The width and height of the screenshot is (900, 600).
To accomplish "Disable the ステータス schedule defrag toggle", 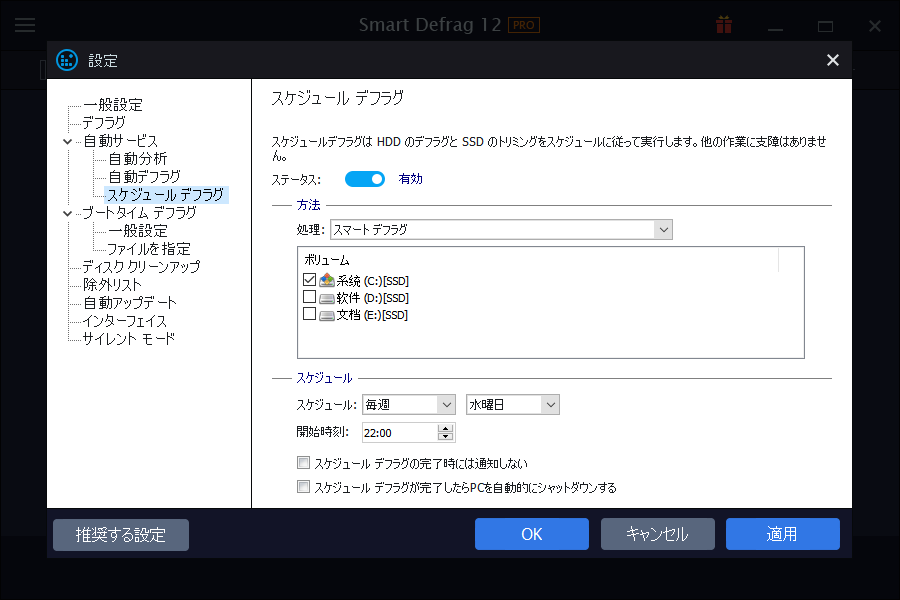I will click(364, 179).
